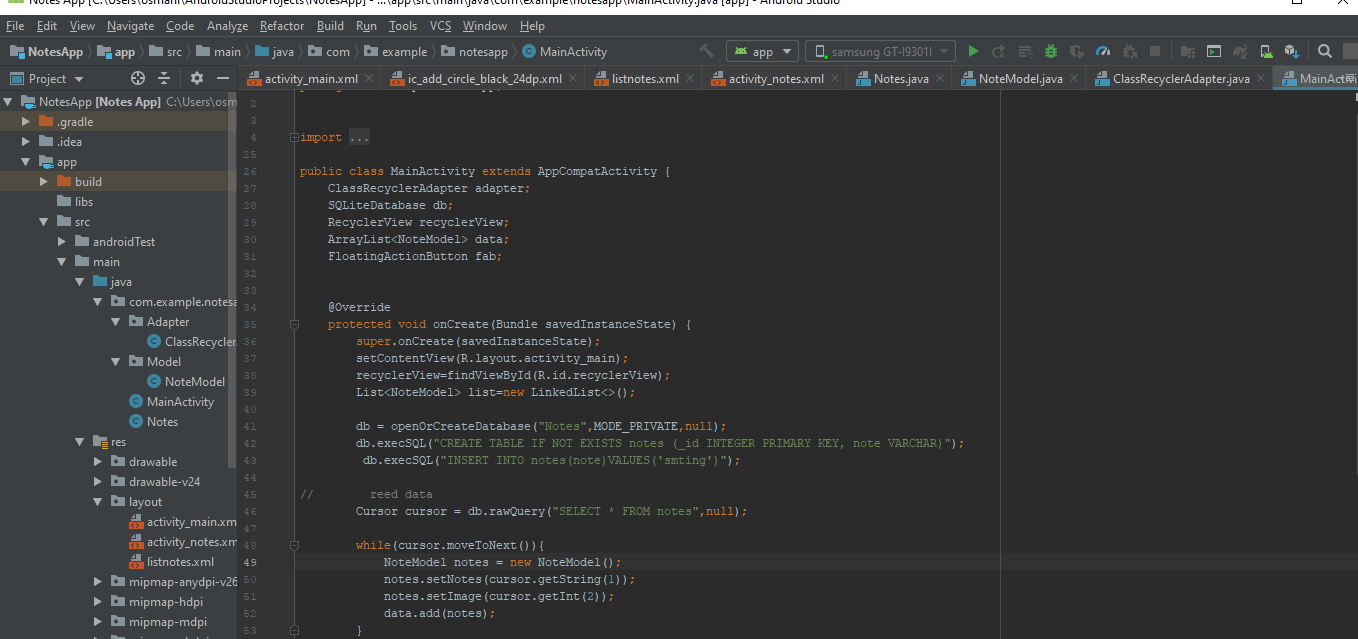Viewport: 1358px width, 639px height.
Task: Click the green Run app button
Action: point(973,51)
